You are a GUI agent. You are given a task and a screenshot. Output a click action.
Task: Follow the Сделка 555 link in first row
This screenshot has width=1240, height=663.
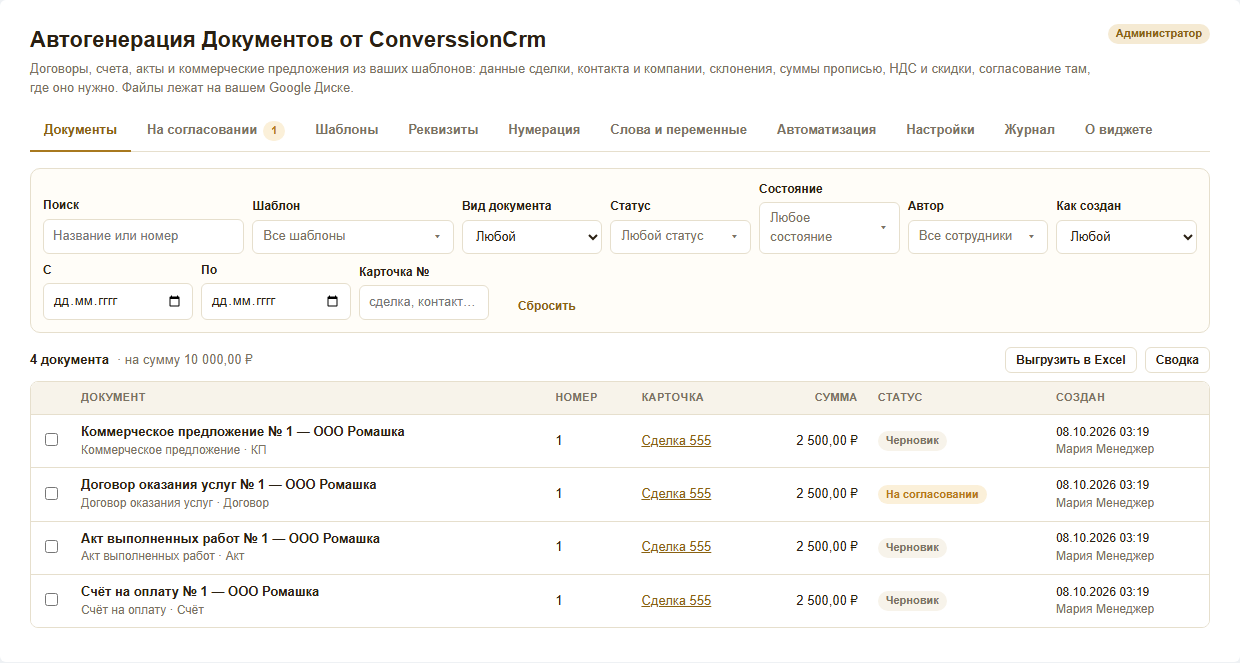point(676,440)
